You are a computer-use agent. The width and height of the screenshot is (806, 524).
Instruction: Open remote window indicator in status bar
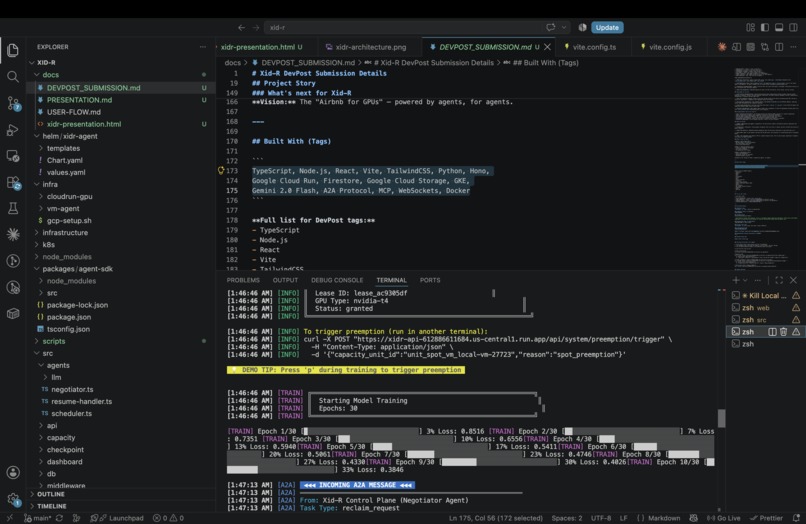click(9, 518)
